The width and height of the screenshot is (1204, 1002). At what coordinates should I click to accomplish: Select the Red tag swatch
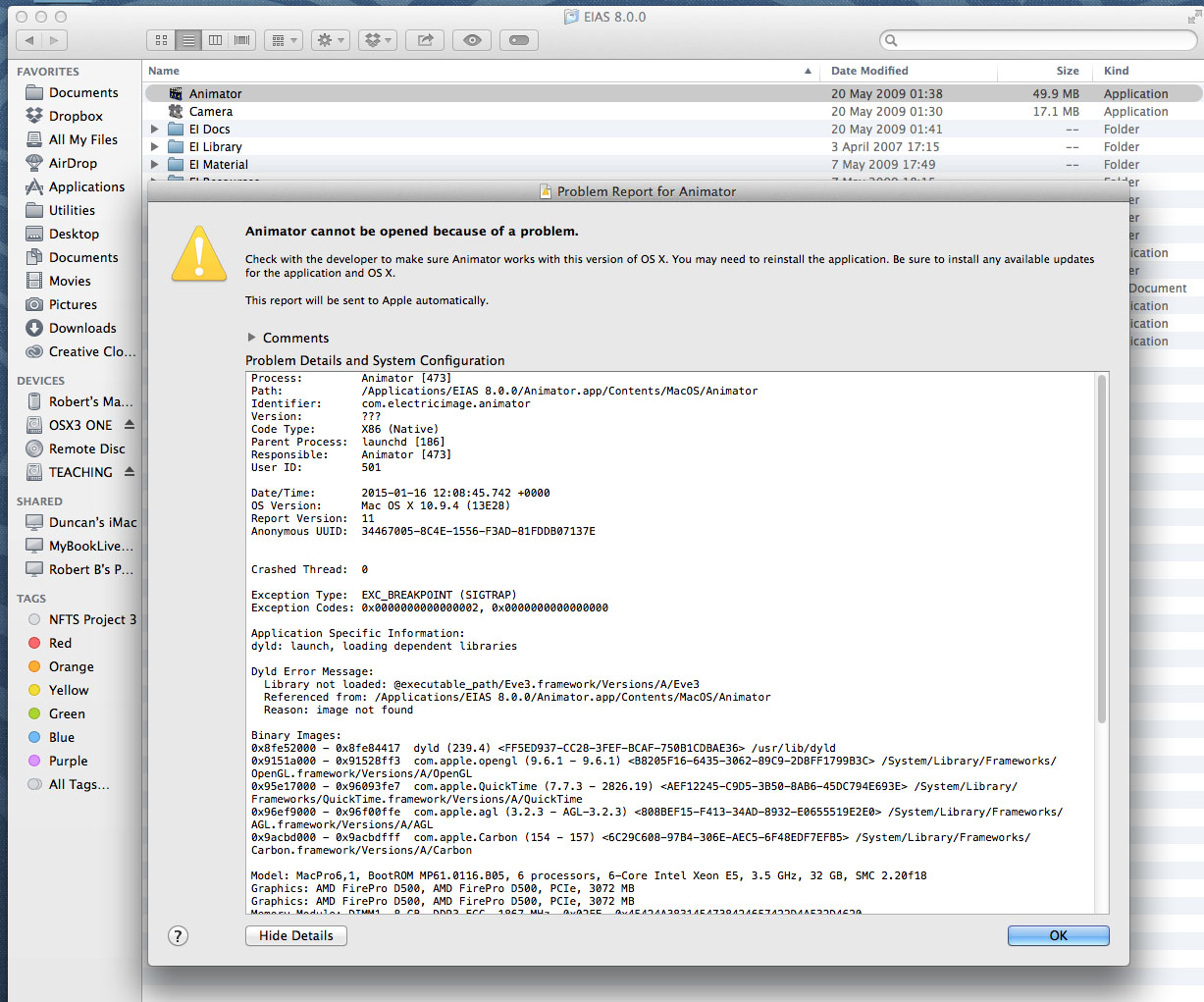click(x=32, y=643)
